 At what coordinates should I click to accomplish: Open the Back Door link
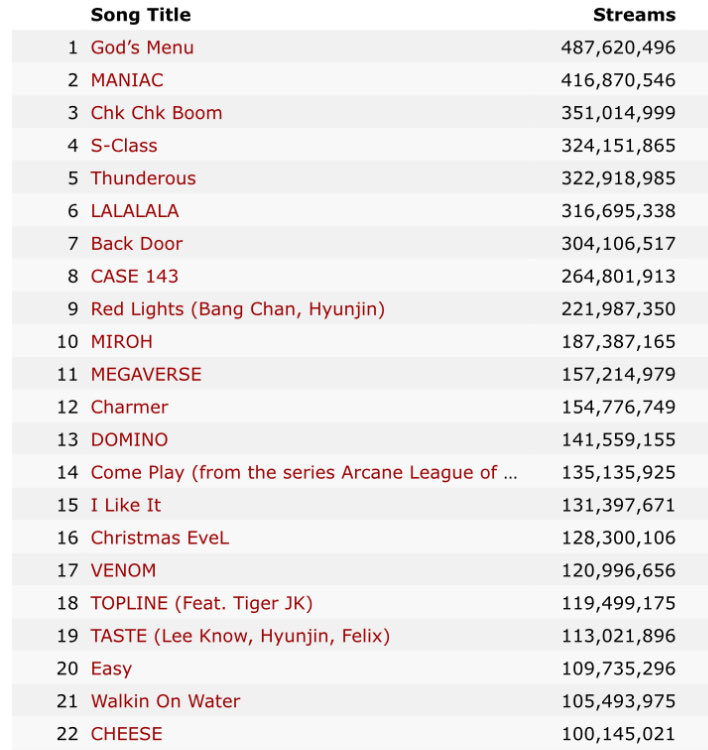click(137, 243)
